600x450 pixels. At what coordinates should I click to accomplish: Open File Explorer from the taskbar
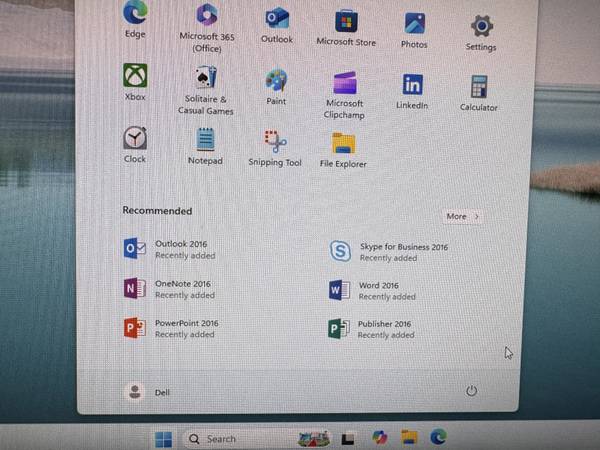click(409, 437)
